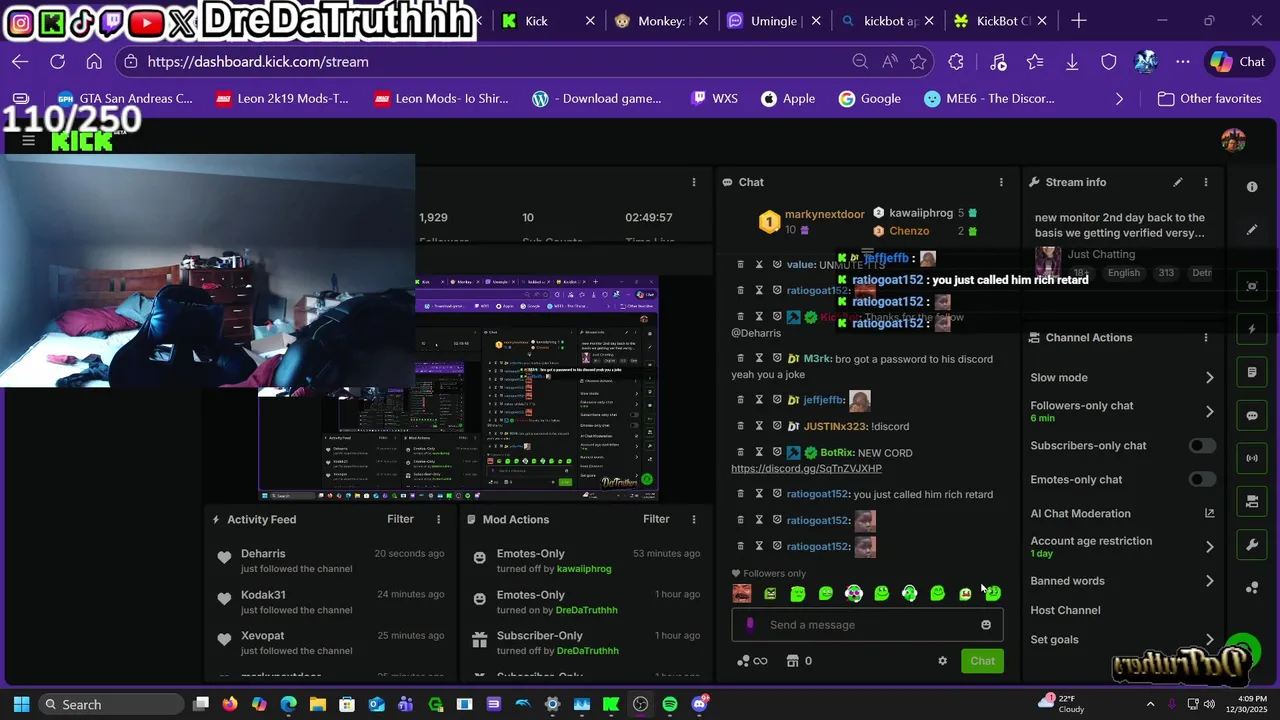
Task: Click the three-dots cluster sidebar icon
Action: [x=1252, y=588]
